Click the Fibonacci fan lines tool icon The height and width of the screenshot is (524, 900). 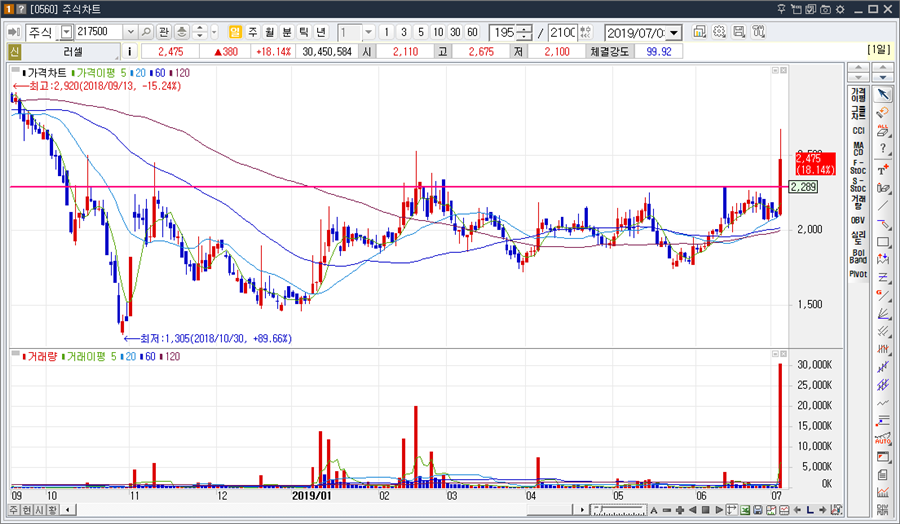pos(883,313)
